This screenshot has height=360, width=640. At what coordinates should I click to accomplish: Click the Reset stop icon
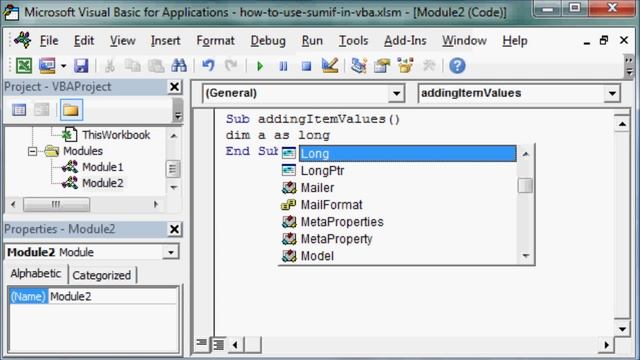pyautogui.click(x=306, y=66)
